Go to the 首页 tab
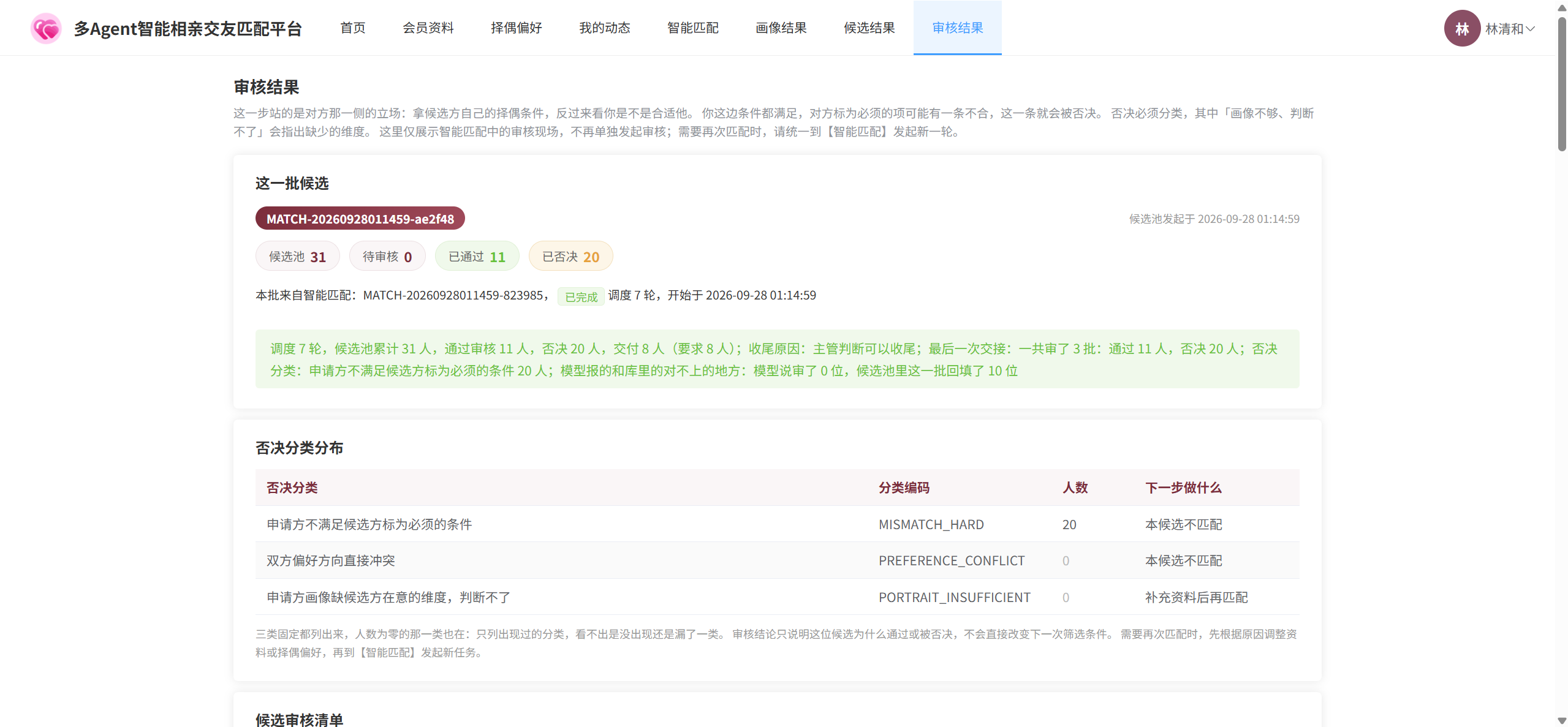 click(x=353, y=28)
